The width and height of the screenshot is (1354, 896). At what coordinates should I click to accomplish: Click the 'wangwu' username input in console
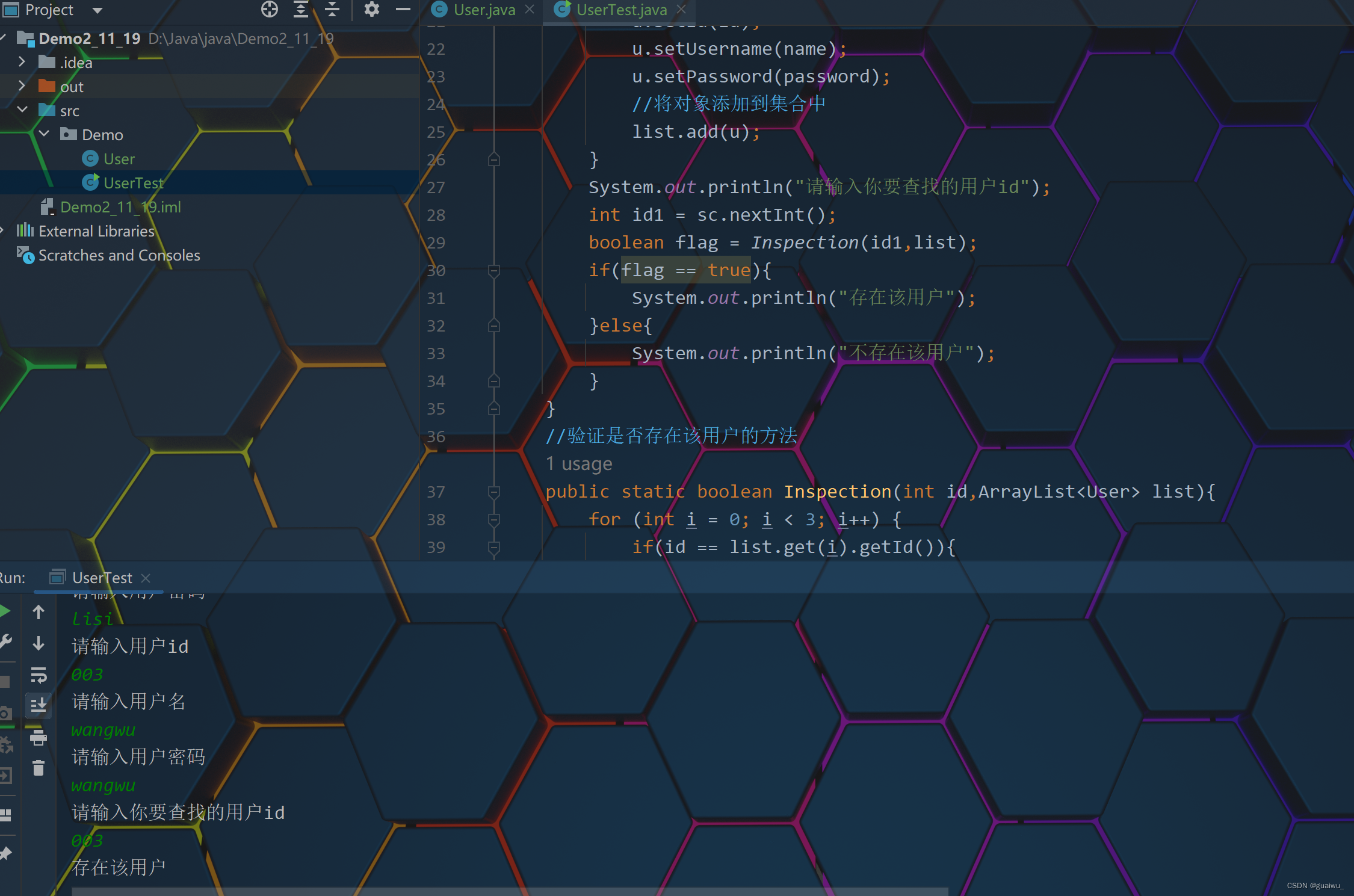click(104, 731)
